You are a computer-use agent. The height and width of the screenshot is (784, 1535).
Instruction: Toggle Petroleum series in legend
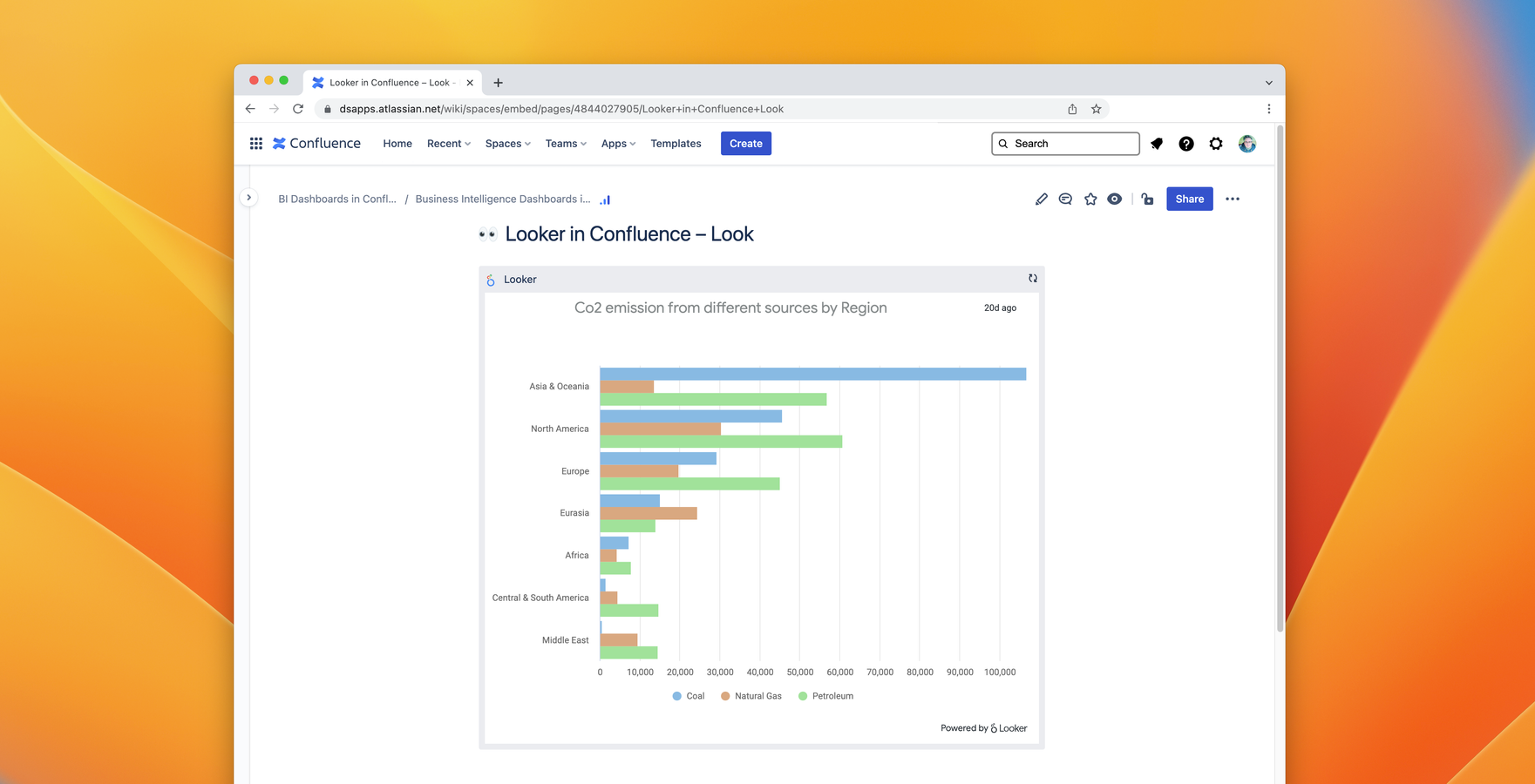tap(826, 696)
